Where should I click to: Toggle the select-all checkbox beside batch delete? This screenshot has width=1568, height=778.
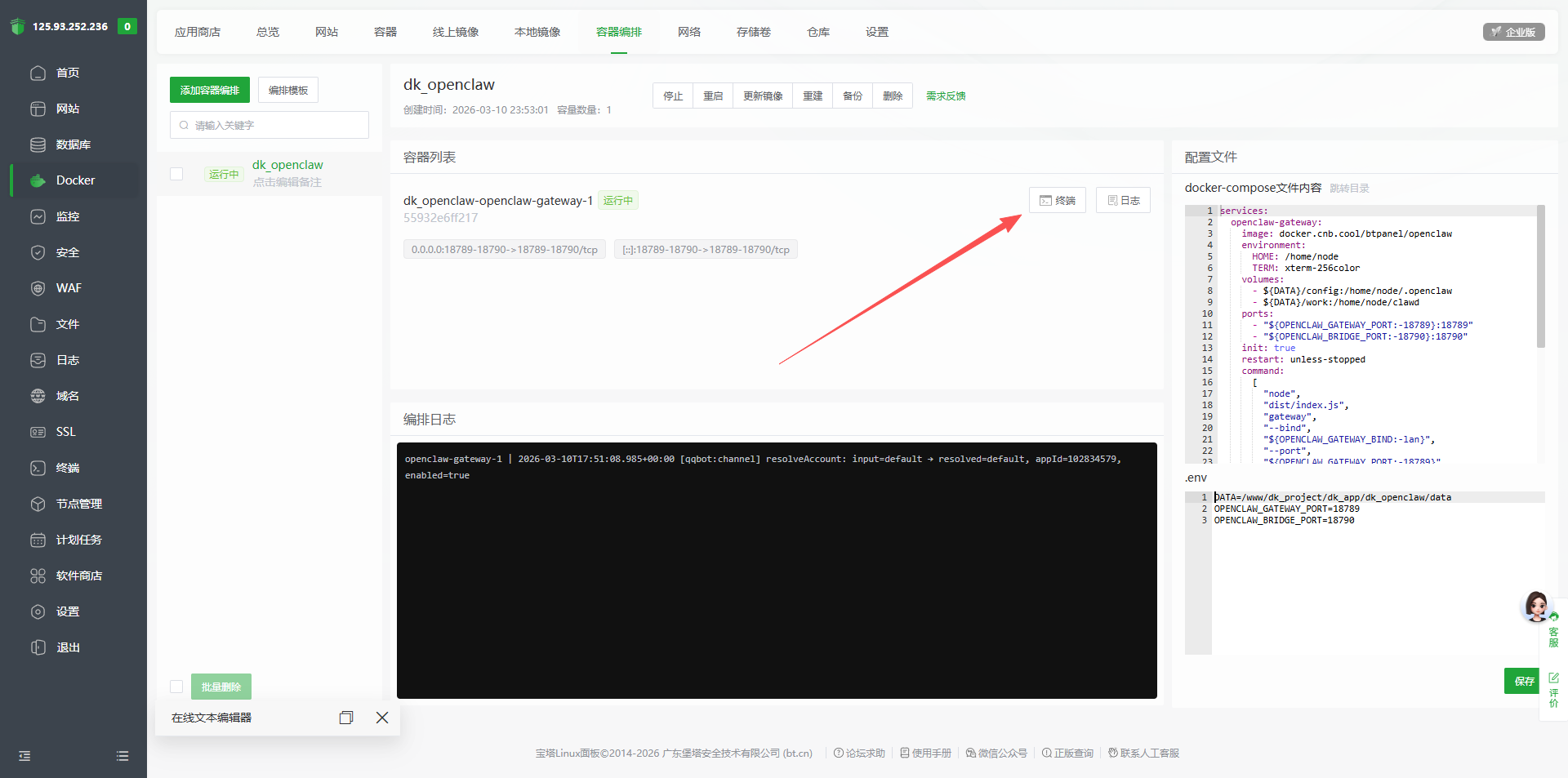point(176,687)
